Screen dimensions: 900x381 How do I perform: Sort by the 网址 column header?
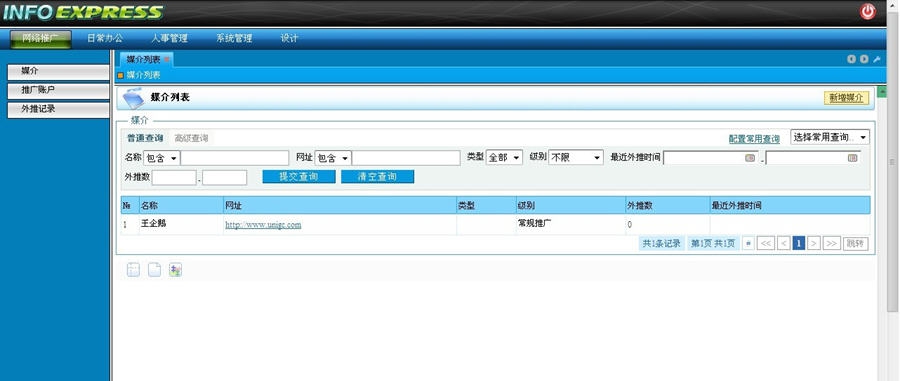click(x=340, y=205)
